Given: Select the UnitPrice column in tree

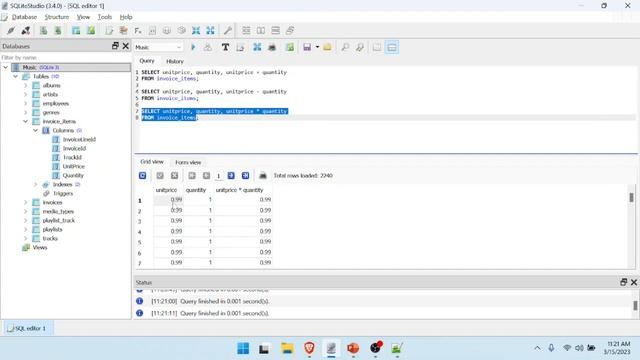Looking at the screenshot, I should [73, 166].
